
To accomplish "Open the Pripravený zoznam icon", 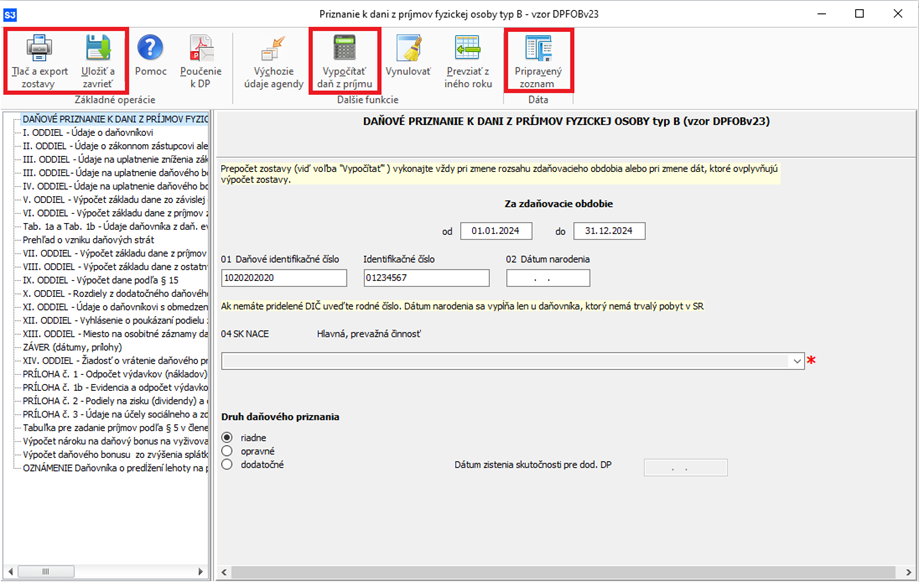I will click(539, 48).
